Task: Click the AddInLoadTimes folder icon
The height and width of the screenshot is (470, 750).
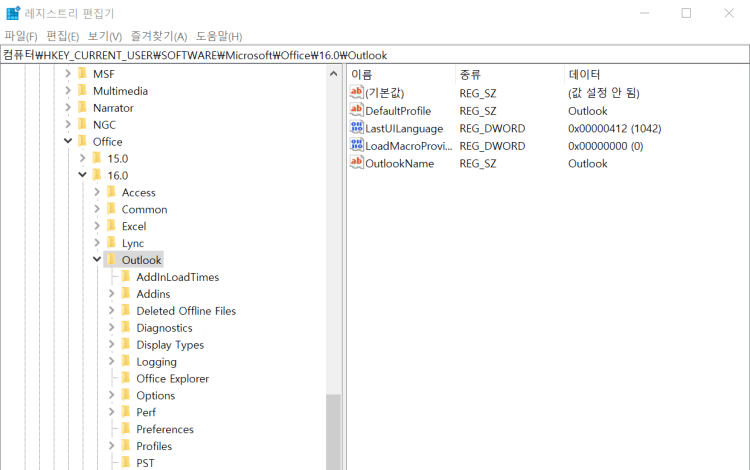Action: (x=126, y=276)
